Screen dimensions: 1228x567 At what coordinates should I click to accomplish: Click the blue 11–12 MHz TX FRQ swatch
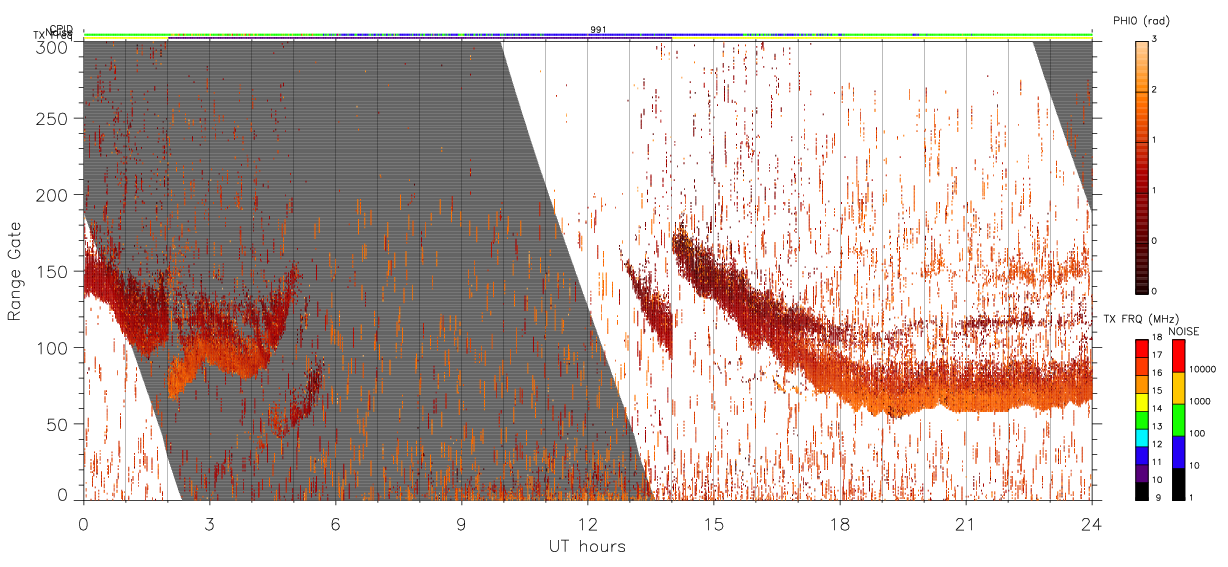[x=1141, y=454]
